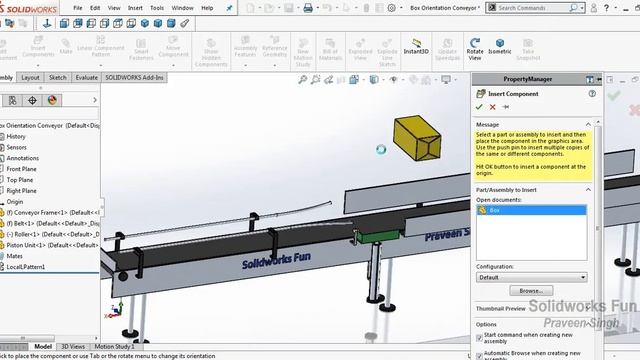The image size is (640, 360).
Task: Click Zoom to Fit magnifier icon
Action: [x=302, y=80]
